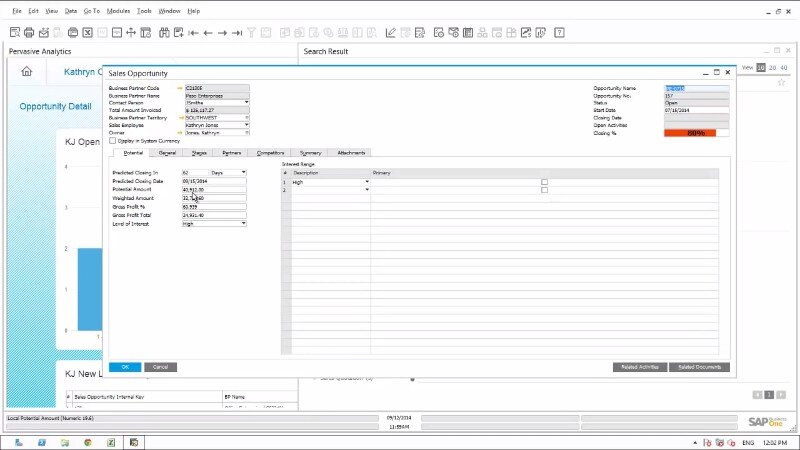
Task: Expand the Level of Interest dropdown
Action: point(243,224)
